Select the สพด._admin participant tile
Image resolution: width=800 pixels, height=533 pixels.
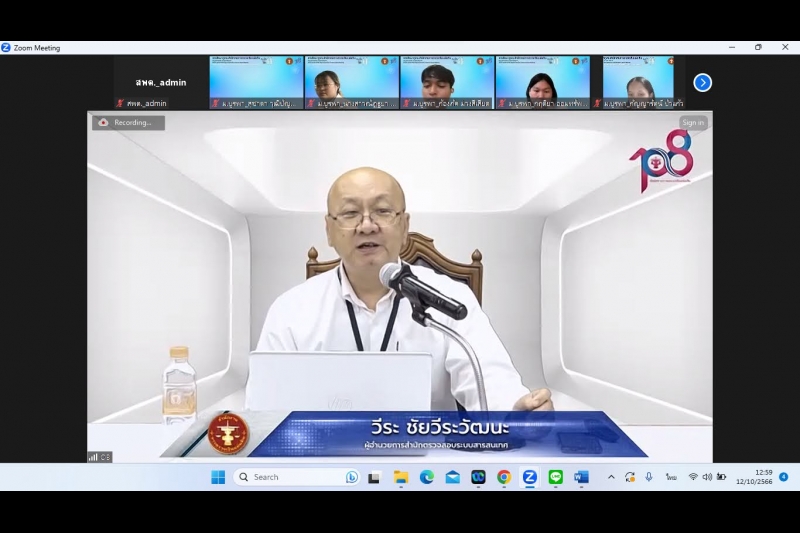coord(160,82)
